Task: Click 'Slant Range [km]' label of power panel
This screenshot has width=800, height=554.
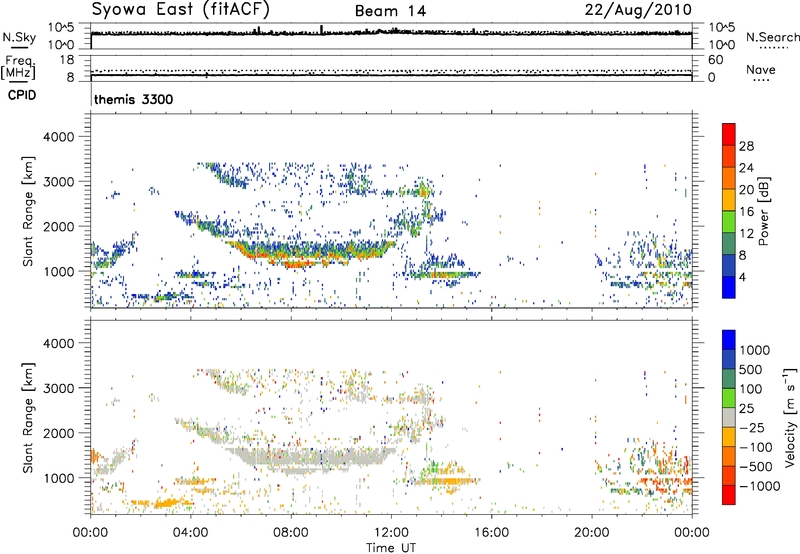Action: 28,211
